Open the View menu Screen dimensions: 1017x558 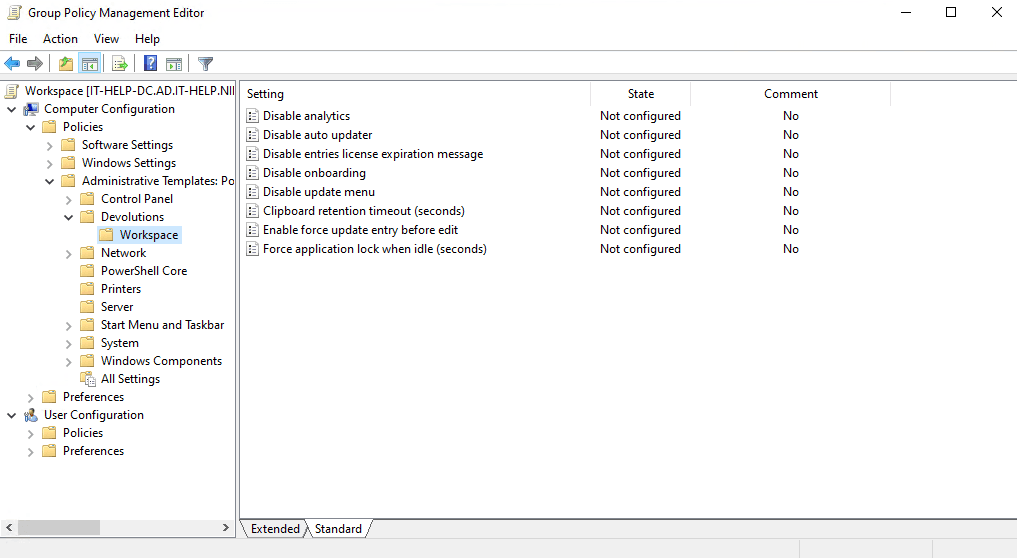click(x=106, y=39)
